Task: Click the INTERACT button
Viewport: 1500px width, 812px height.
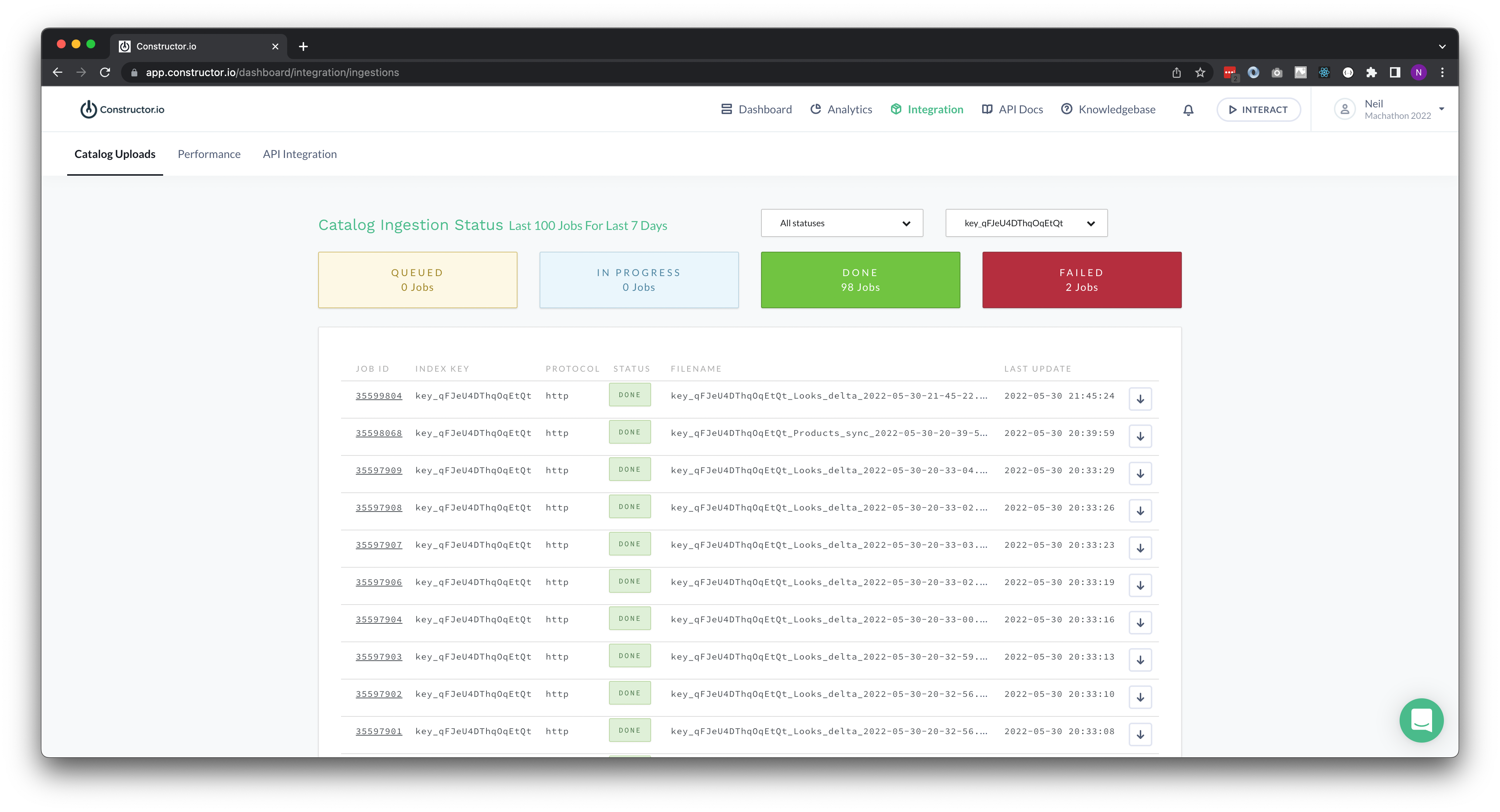Action: (x=1258, y=109)
